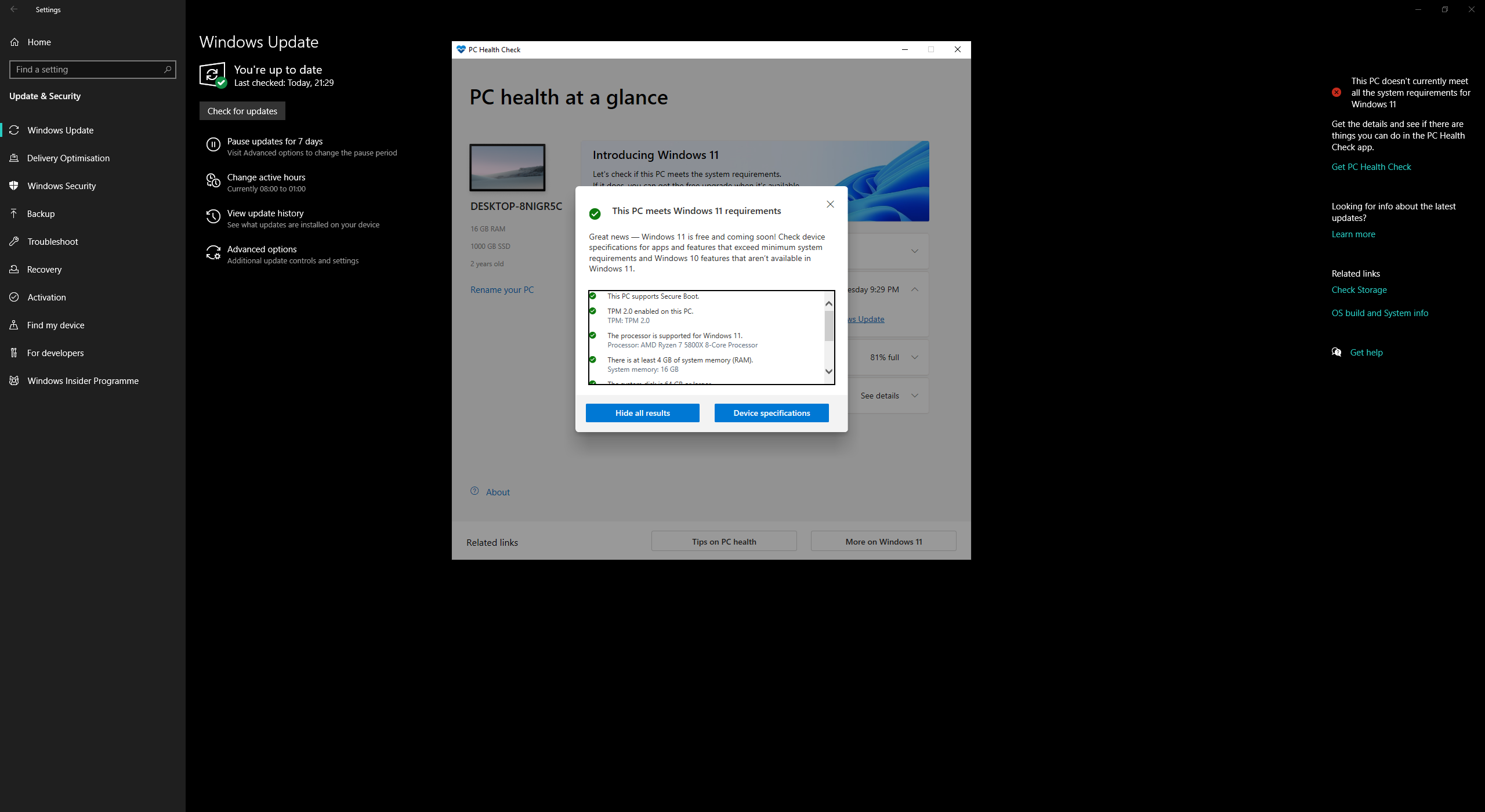Open the Activation settings page
The width and height of the screenshot is (1485, 812).
click(x=46, y=297)
